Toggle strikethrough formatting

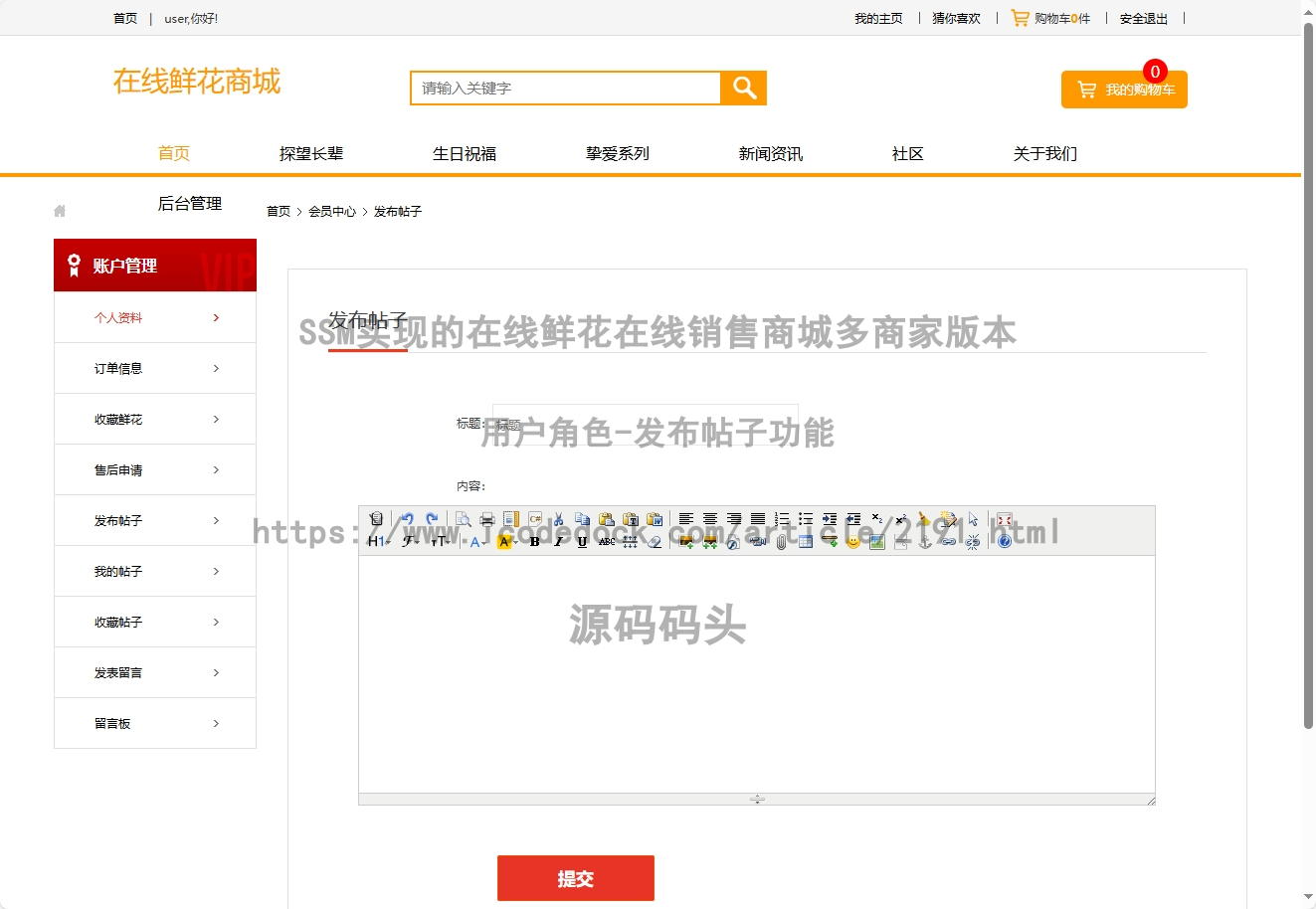click(607, 542)
